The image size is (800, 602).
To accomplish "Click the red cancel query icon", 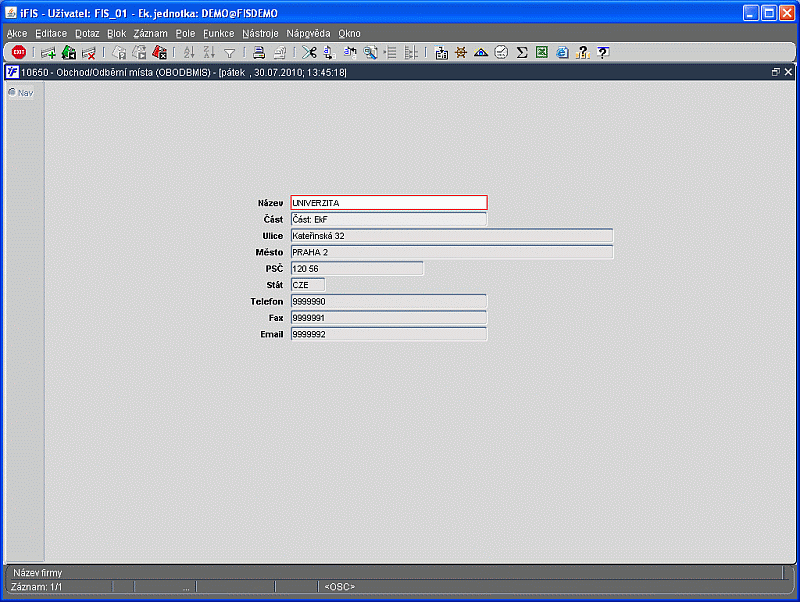I will pos(159,52).
